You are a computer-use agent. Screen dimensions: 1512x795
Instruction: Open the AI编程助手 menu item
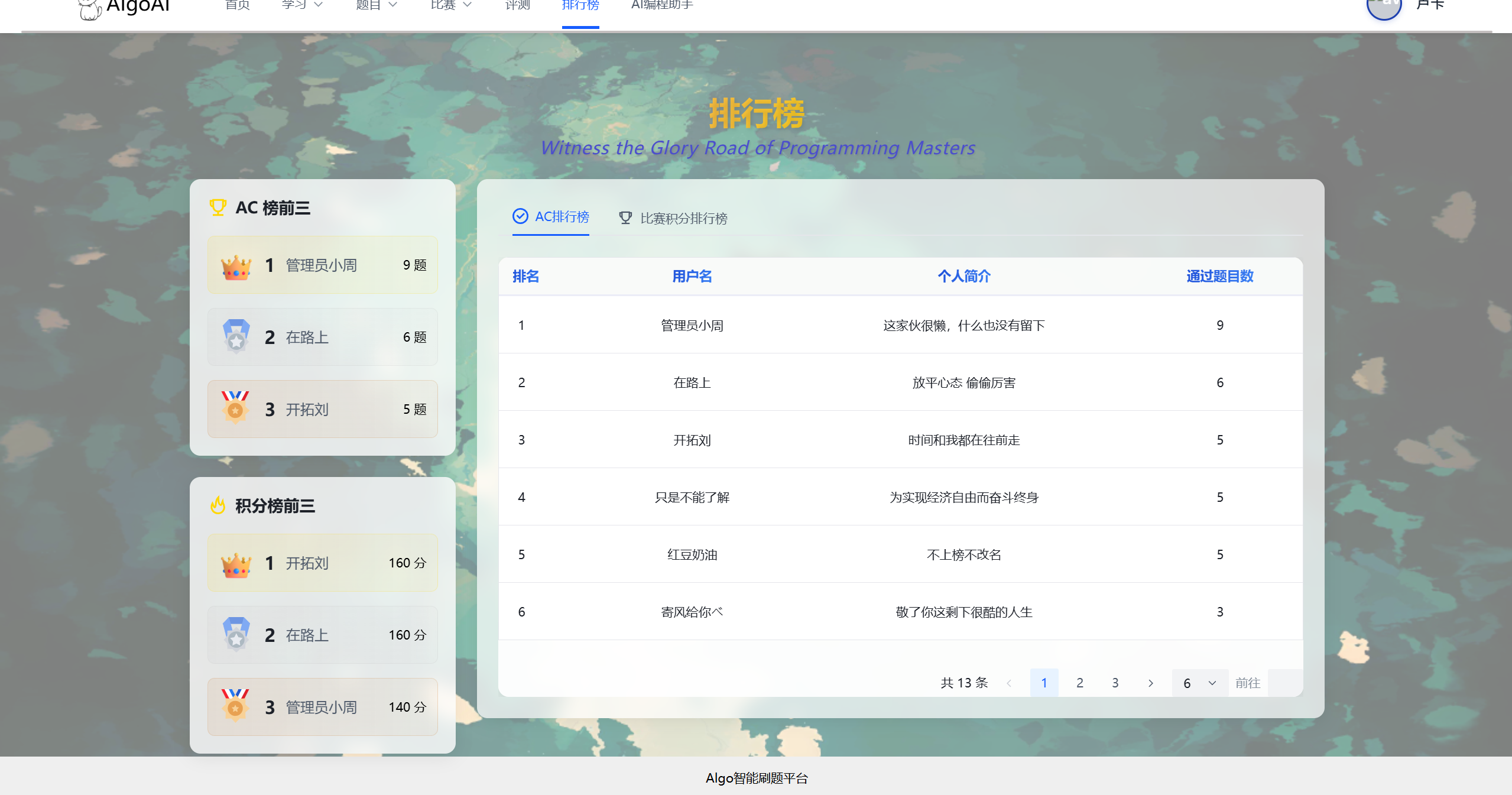pos(662,5)
